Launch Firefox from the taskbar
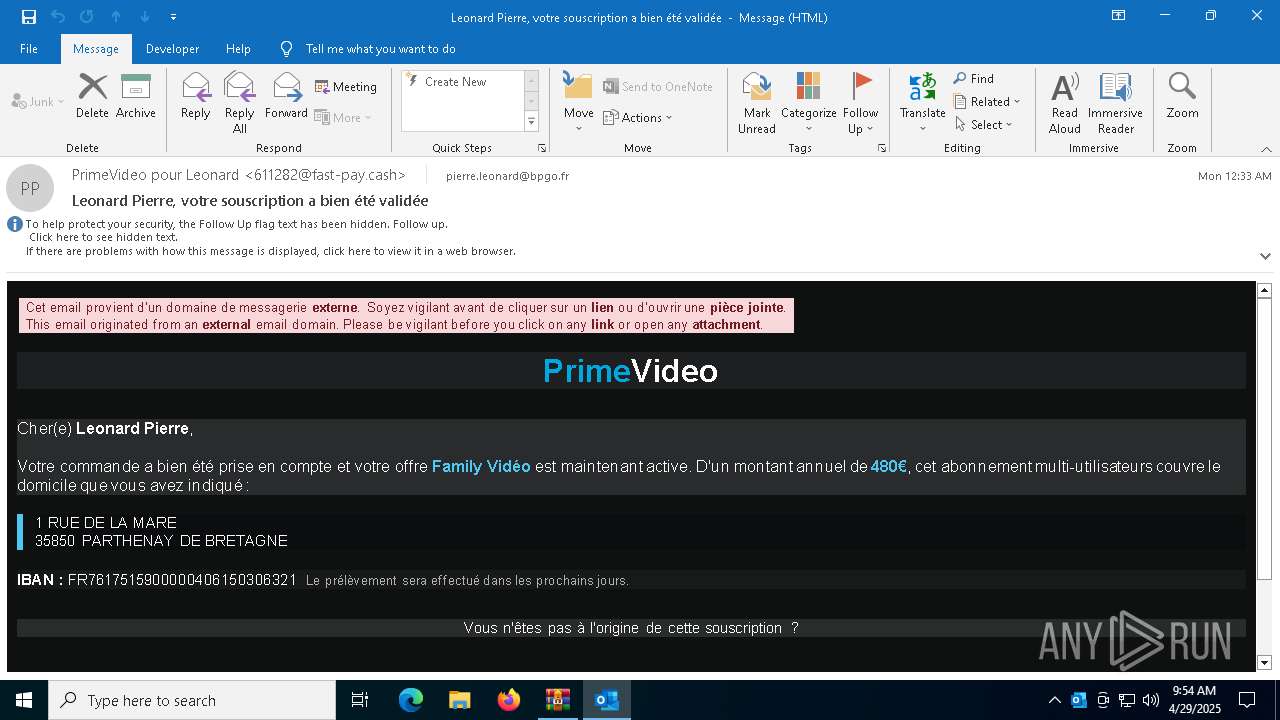This screenshot has width=1280, height=720. point(509,700)
